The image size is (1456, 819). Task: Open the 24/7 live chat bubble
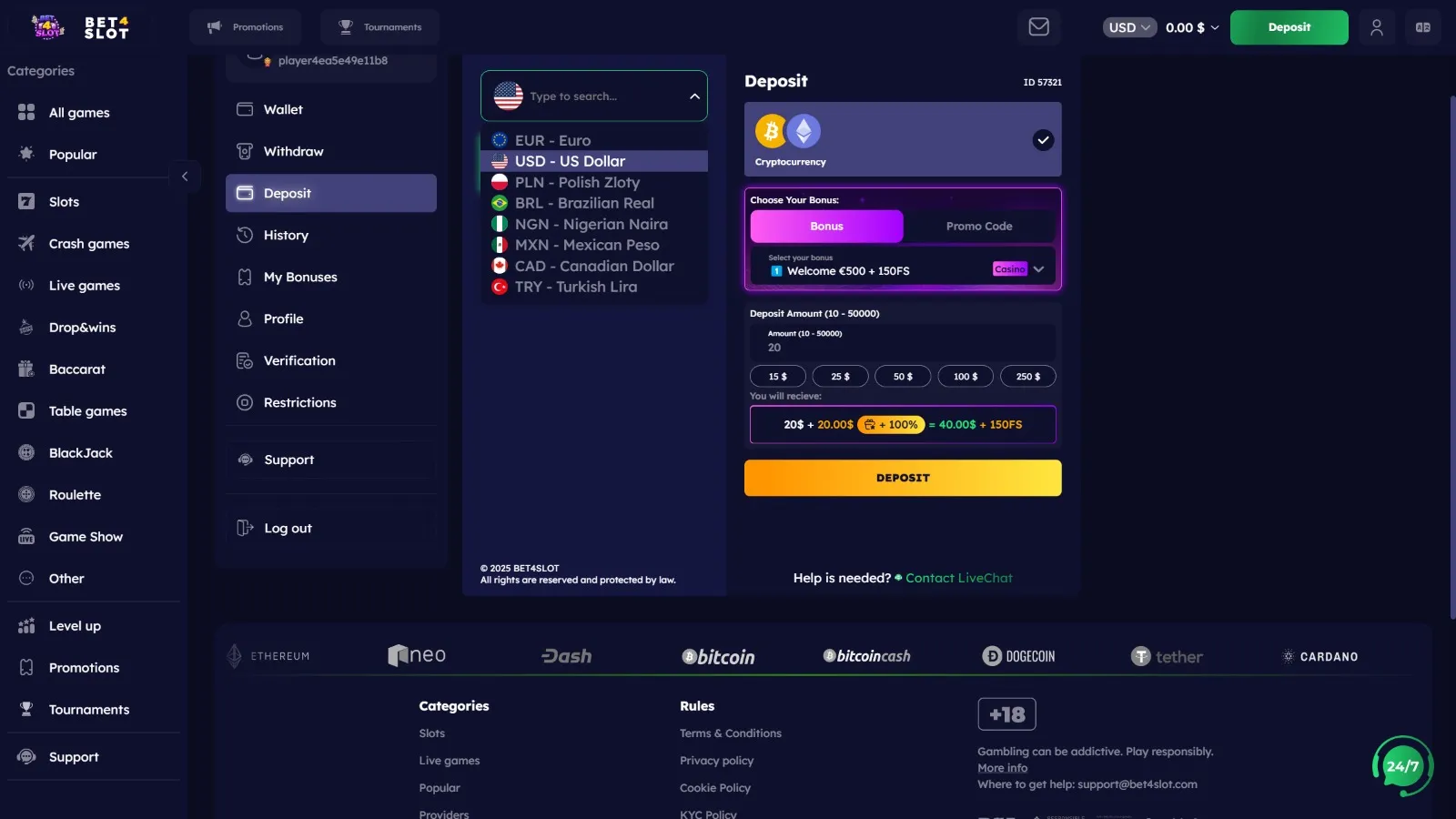click(x=1401, y=766)
